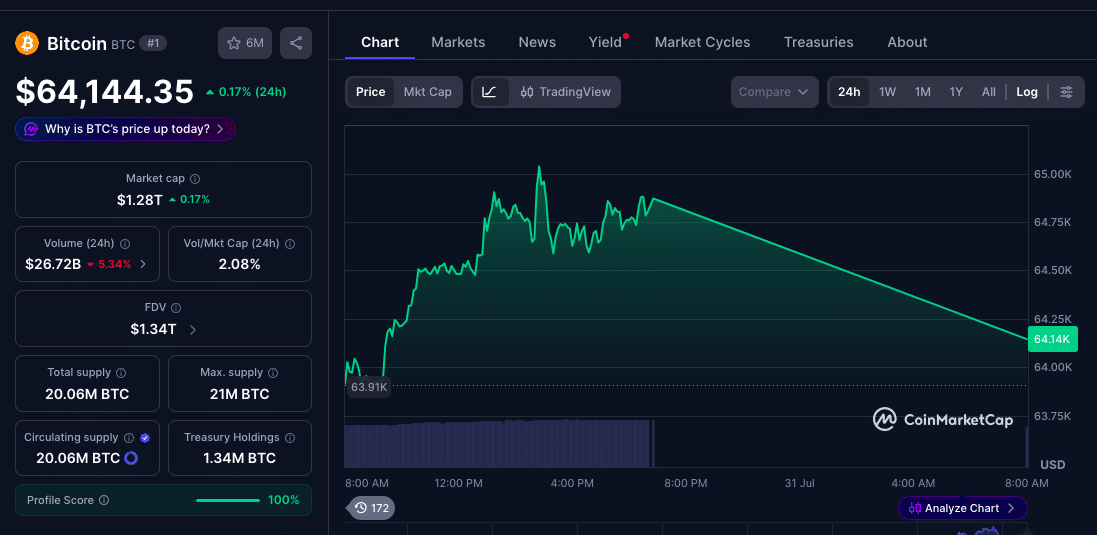Click the info icon beside Volume (24h)
The height and width of the screenshot is (535, 1097).
(125, 244)
